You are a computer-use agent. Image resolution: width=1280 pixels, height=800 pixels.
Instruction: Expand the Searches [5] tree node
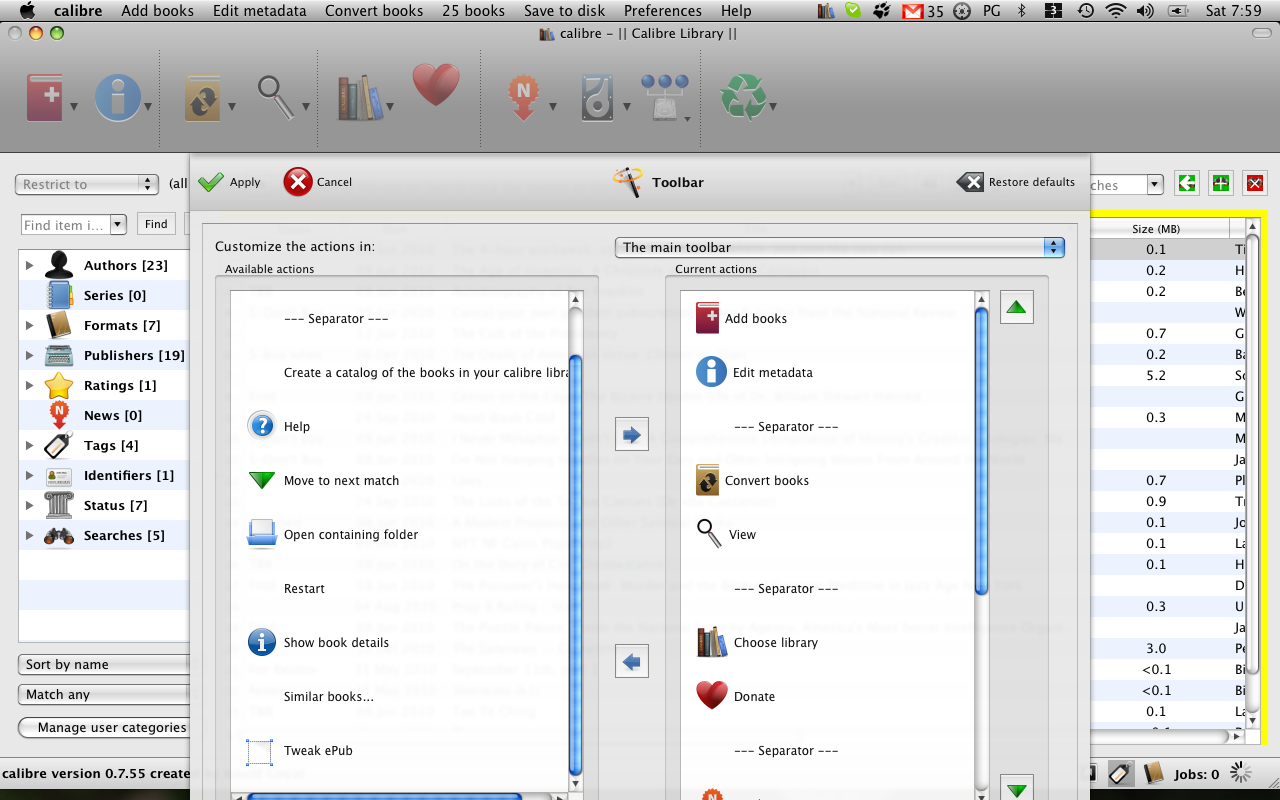[x=29, y=536]
